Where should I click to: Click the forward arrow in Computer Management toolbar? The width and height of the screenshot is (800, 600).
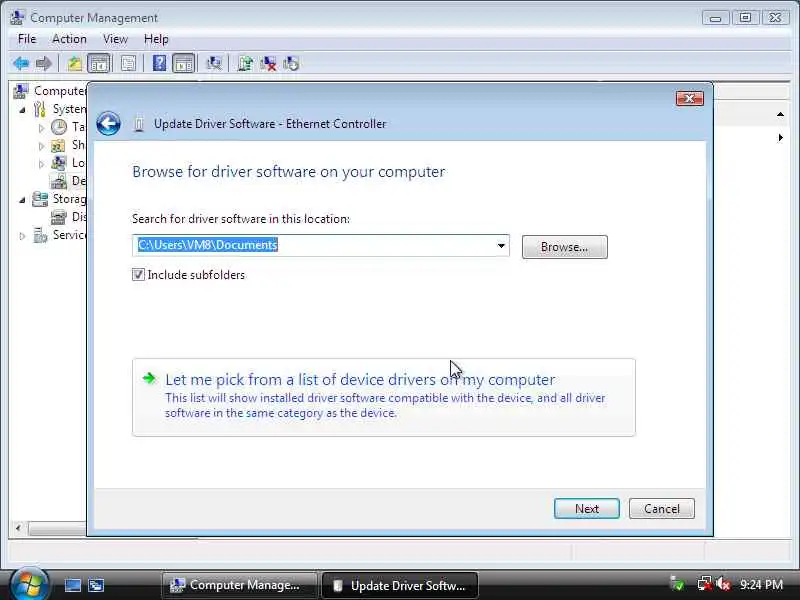pos(44,64)
